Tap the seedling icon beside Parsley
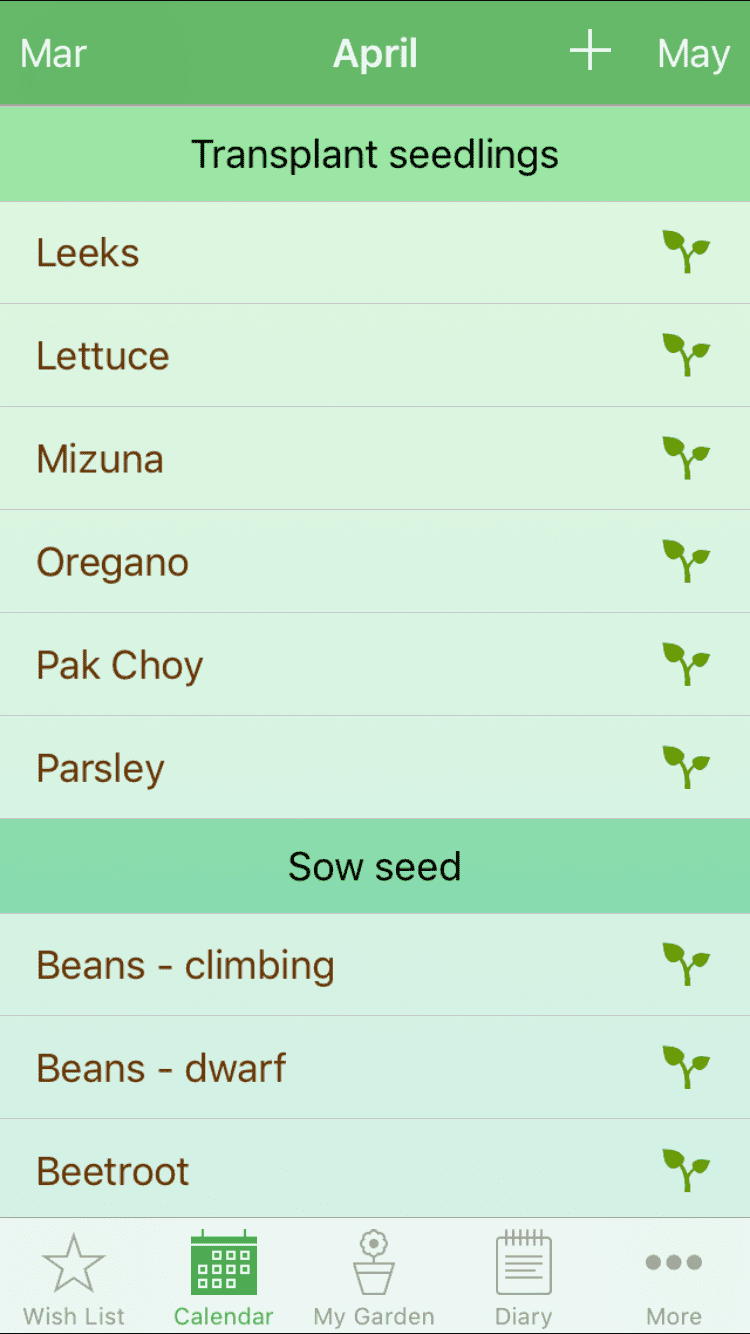The width and height of the screenshot is (750, 1334). point(686,767)
